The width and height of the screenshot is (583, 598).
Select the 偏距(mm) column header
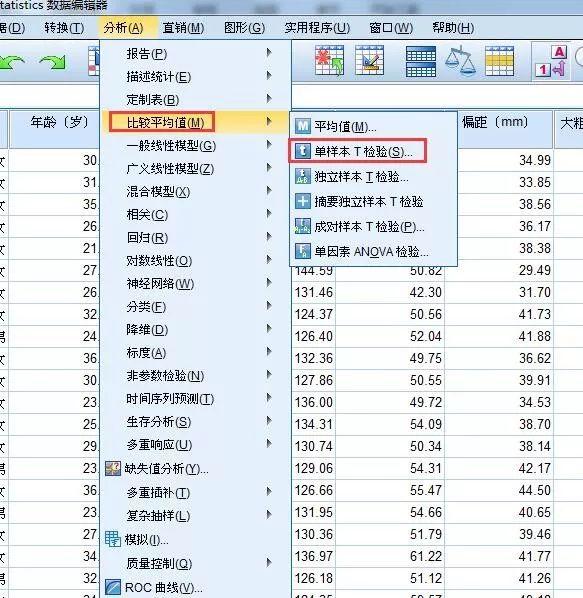point(505,129)
